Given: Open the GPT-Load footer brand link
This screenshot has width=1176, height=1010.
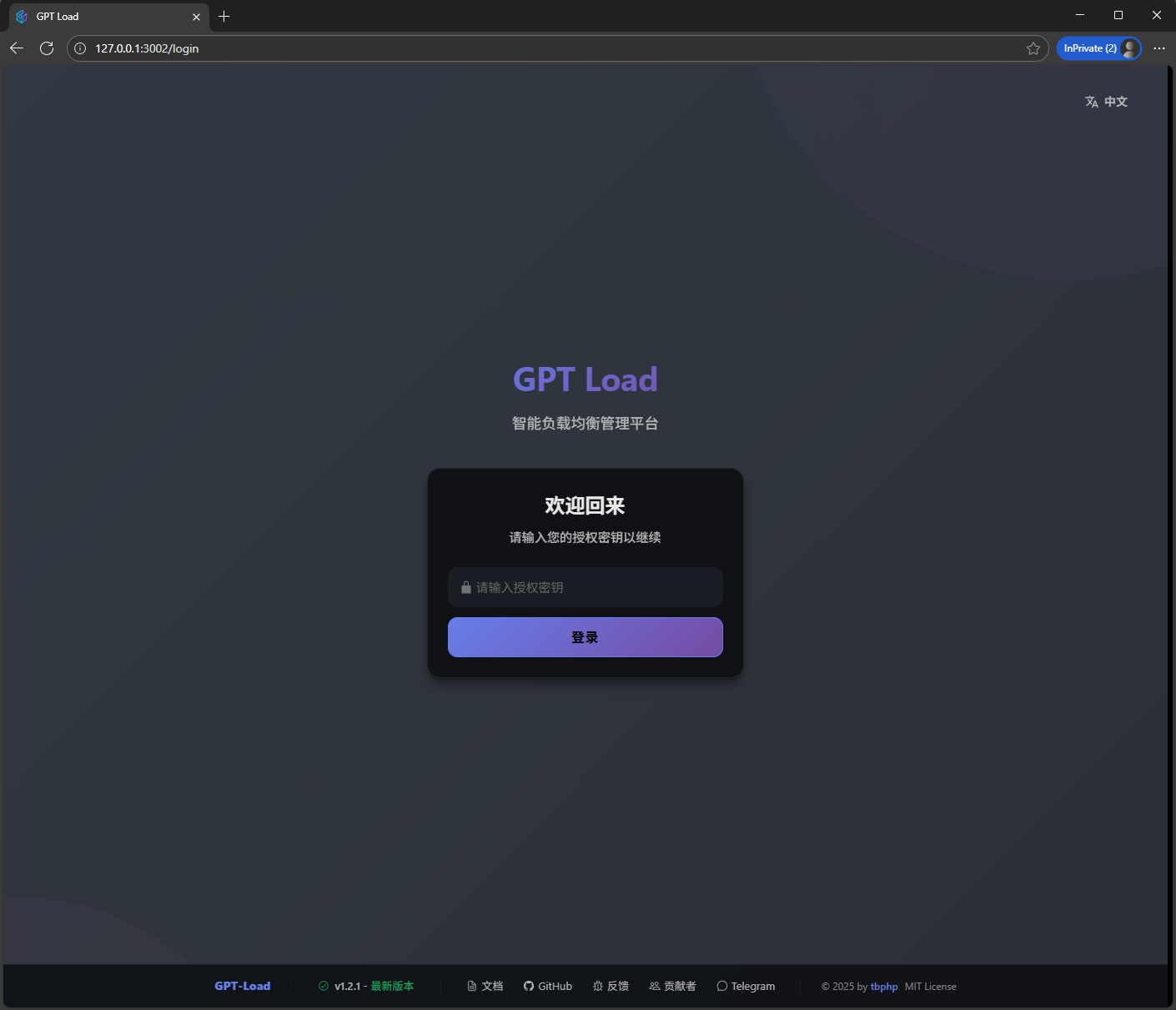Looking at the screenshot, I should click(x=242, y=986).
